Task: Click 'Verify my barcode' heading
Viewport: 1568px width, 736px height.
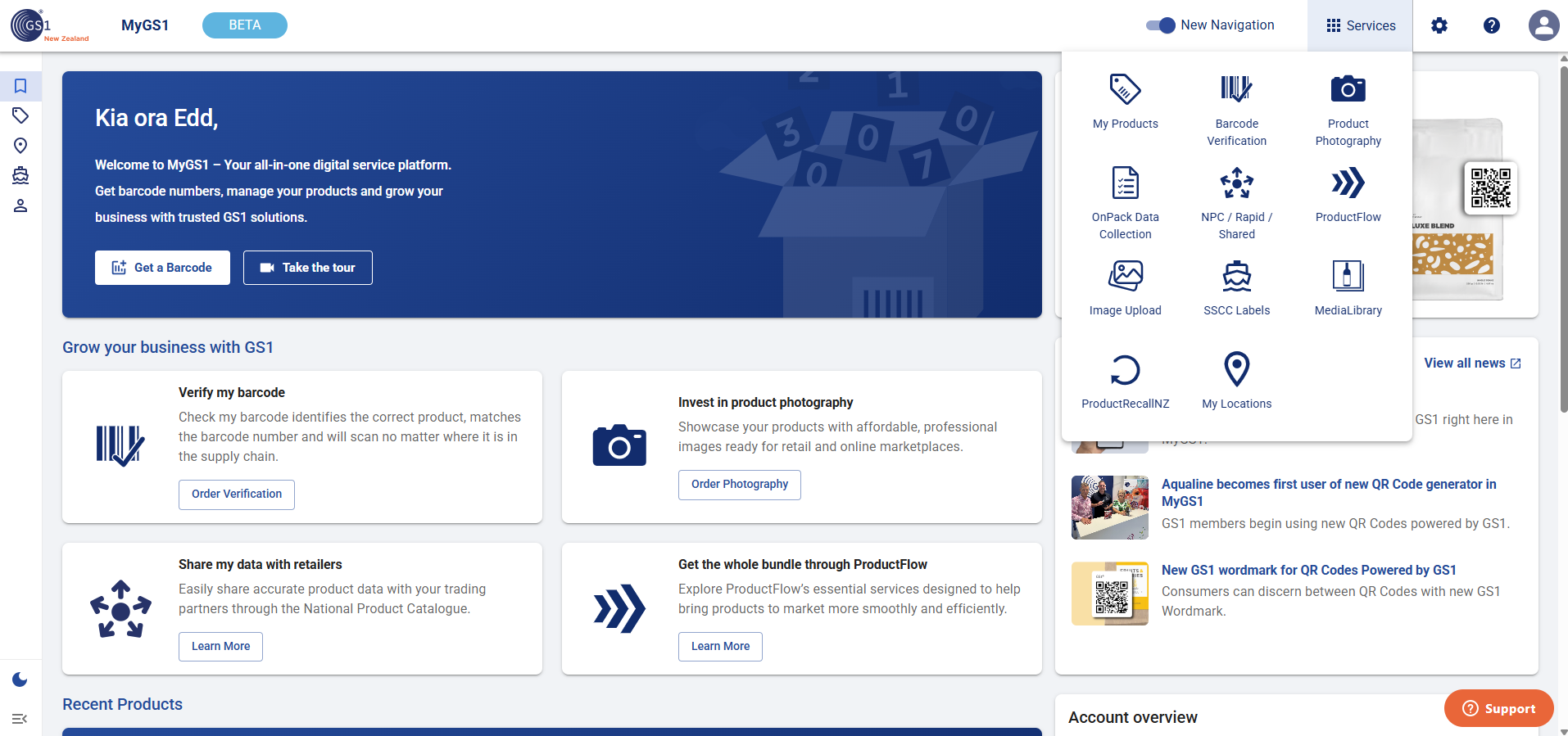Action: point(232,393)
